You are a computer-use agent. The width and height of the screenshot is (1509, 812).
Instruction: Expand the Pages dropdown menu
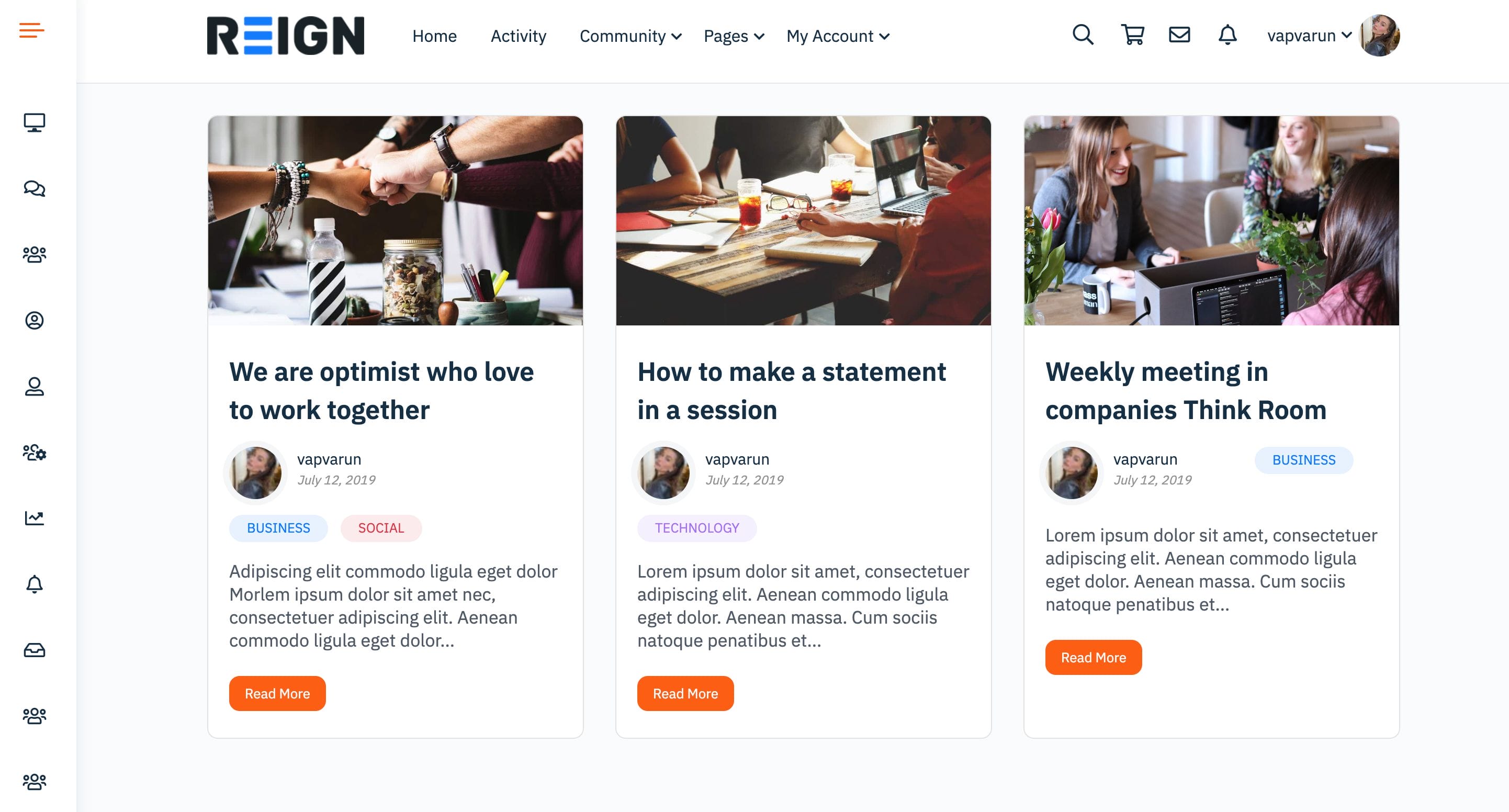pos(734,36)
